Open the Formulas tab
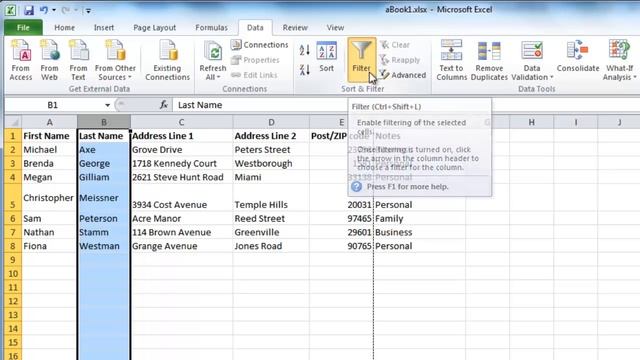Image resolution: width=640 pixels, height=360 pixels. (211, 28)
